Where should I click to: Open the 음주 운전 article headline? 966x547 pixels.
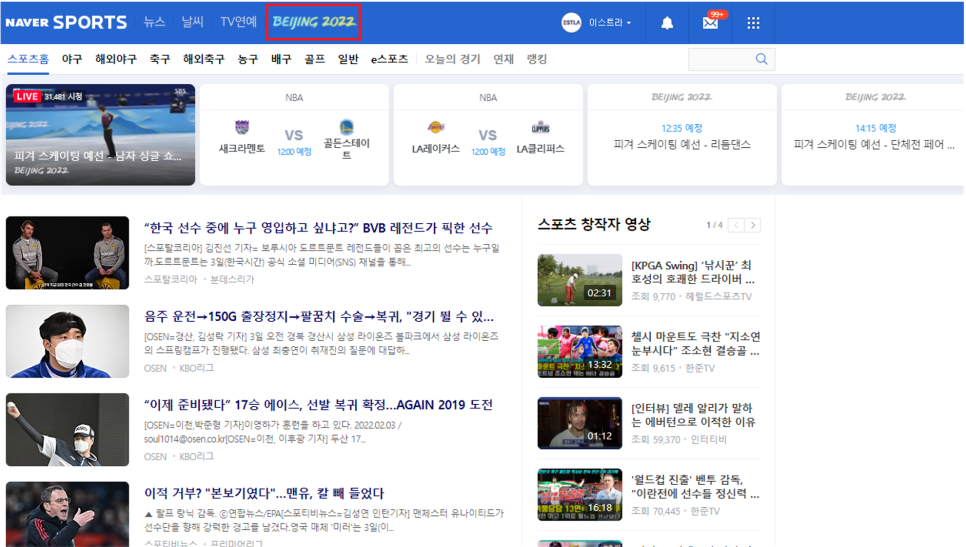[x=319, y=317]
